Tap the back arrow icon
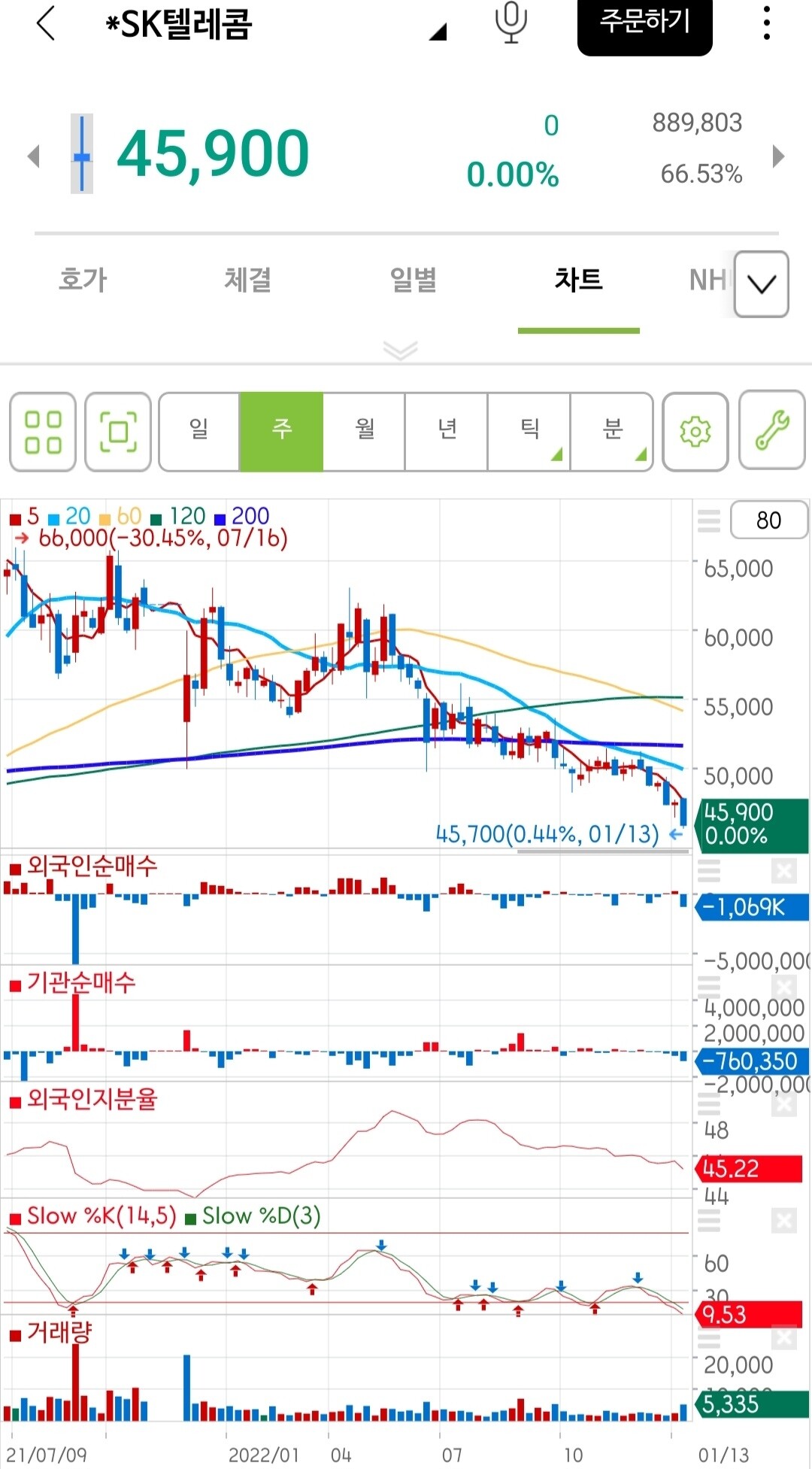Screen dimensions: 812x1469 [x=47, y=23]
